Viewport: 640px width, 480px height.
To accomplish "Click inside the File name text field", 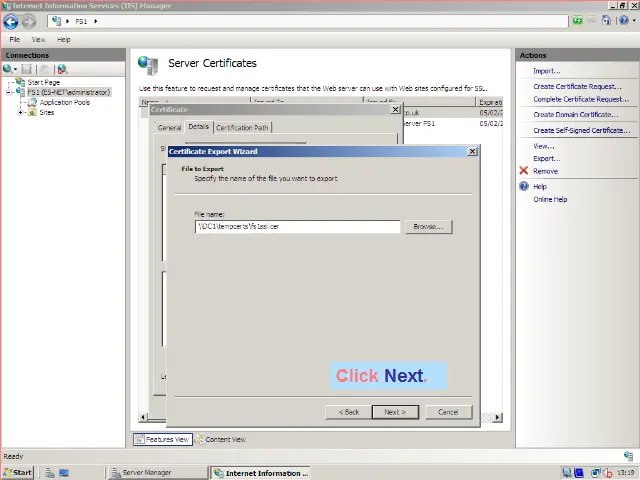I will [x=297, y=227].
